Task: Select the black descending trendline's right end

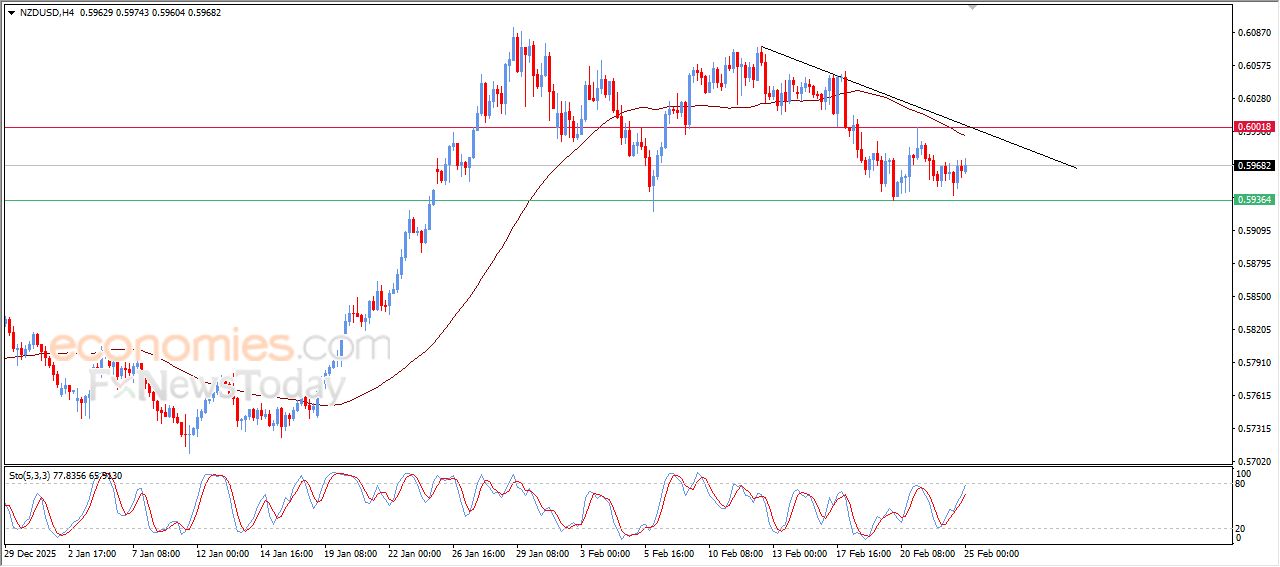Action: [1076, 168]
